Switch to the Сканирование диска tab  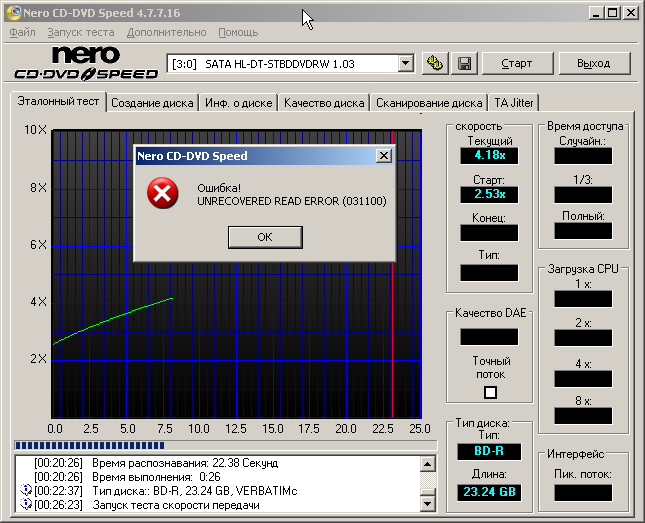tap(429, 103)
